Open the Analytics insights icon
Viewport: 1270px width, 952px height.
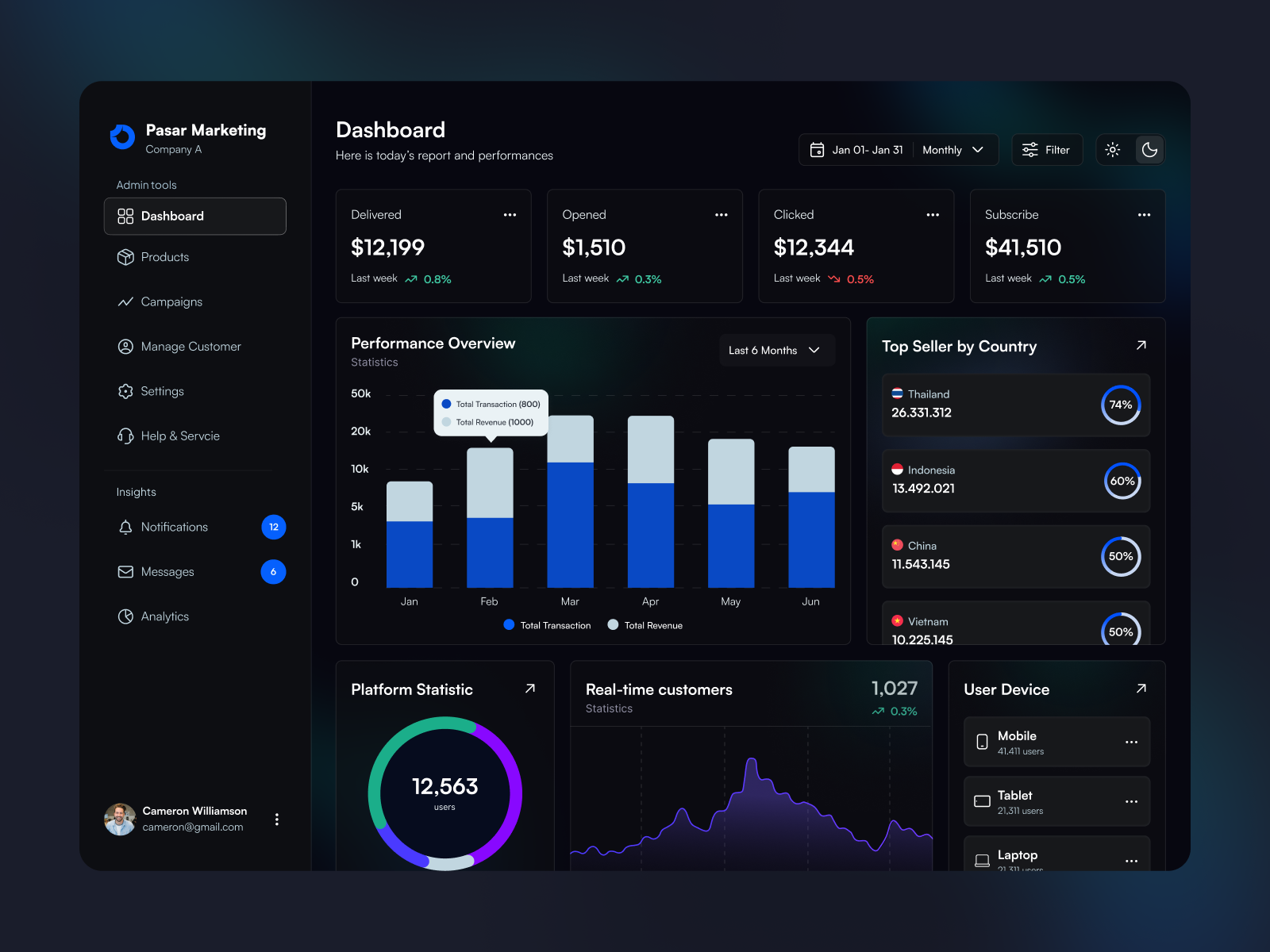[125, 616]
